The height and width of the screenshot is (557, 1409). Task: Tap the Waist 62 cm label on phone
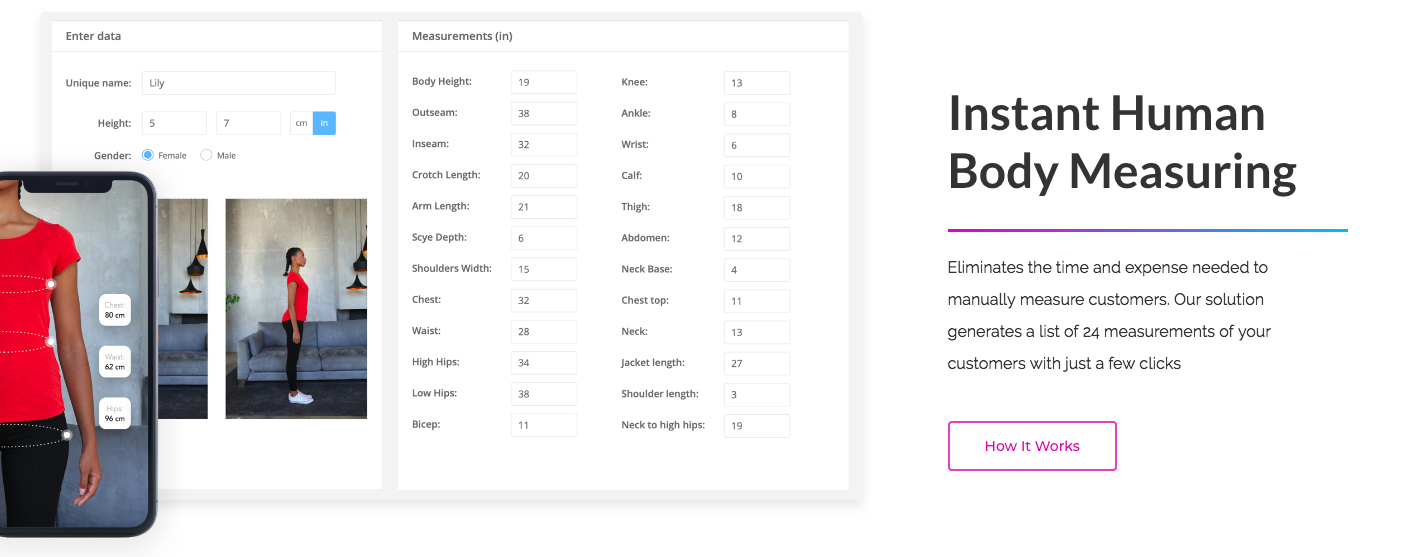point(115,361)
